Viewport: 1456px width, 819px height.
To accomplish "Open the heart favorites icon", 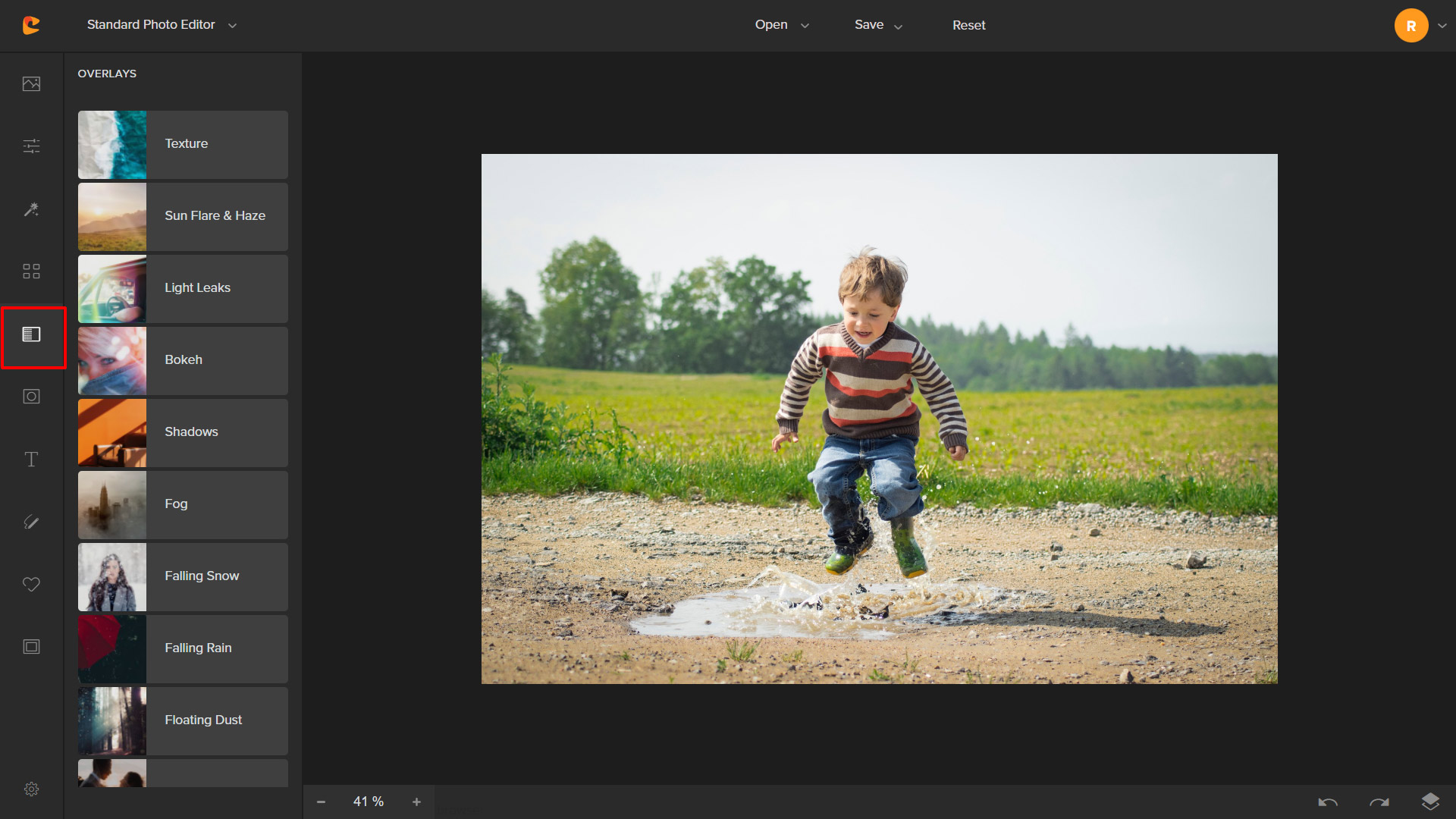I will (x=31, y=585).
